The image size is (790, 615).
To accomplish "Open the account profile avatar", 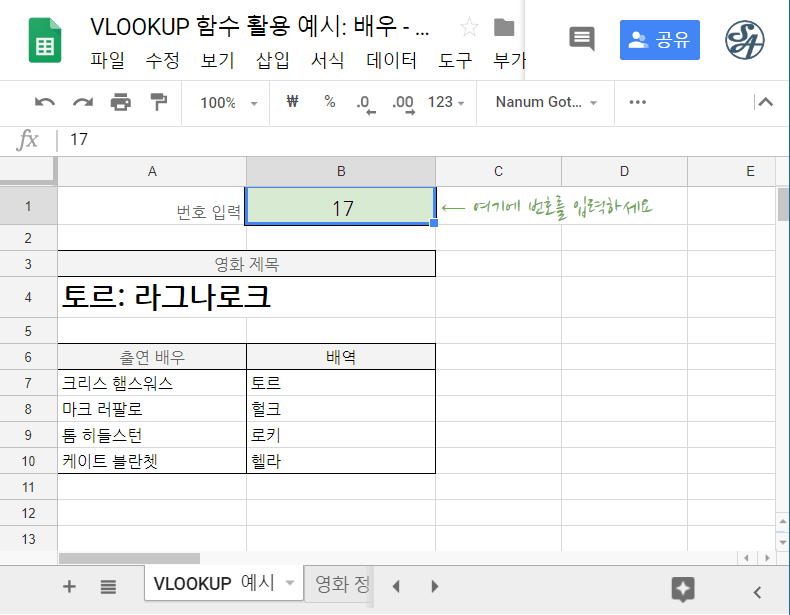I will pos(745,40).
